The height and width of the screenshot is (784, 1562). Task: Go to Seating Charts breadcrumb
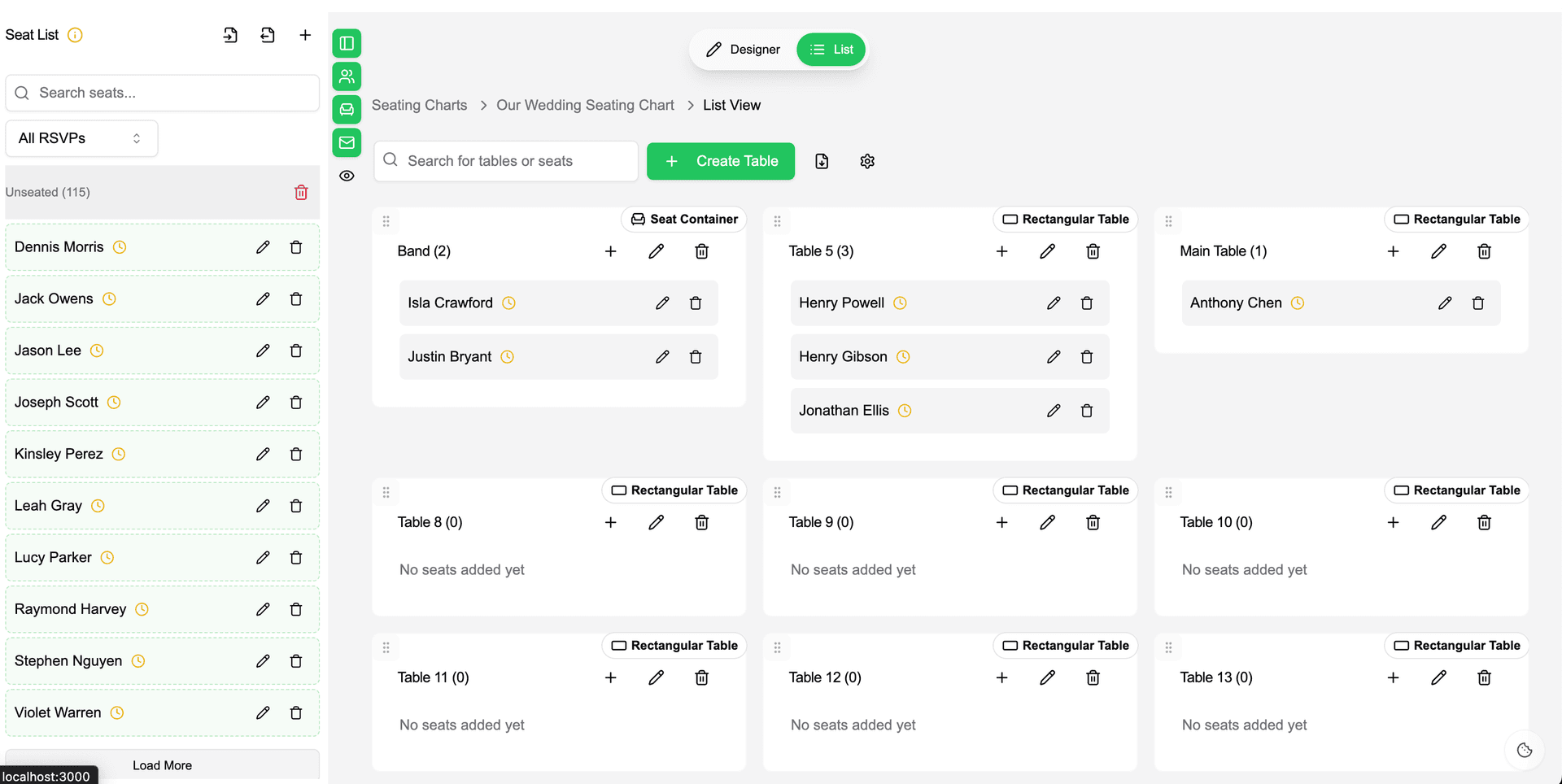point(419,105)
